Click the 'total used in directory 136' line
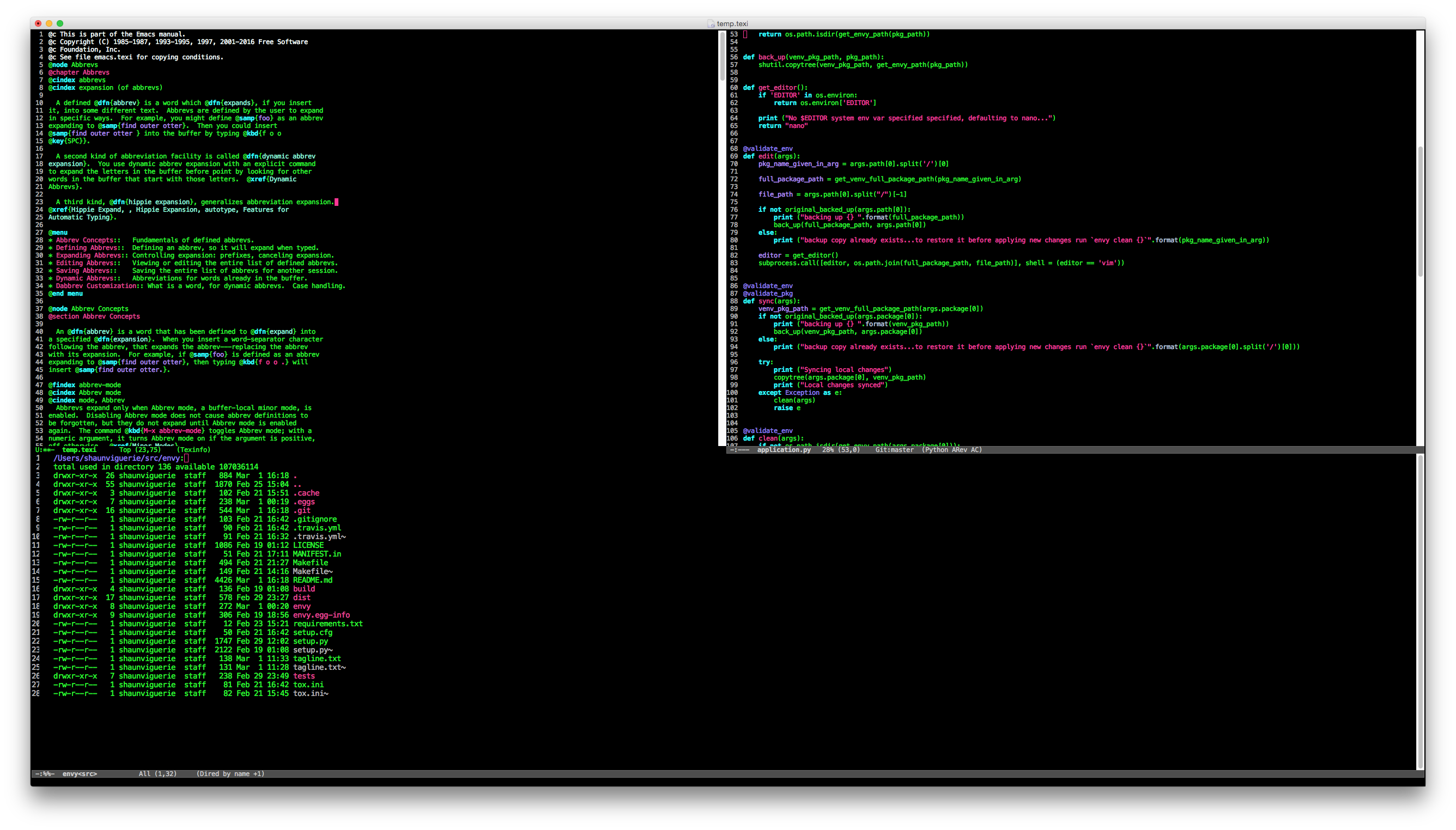Image resolution: width=1456 pixels, height=830 pixels. [x=156, y=467]
